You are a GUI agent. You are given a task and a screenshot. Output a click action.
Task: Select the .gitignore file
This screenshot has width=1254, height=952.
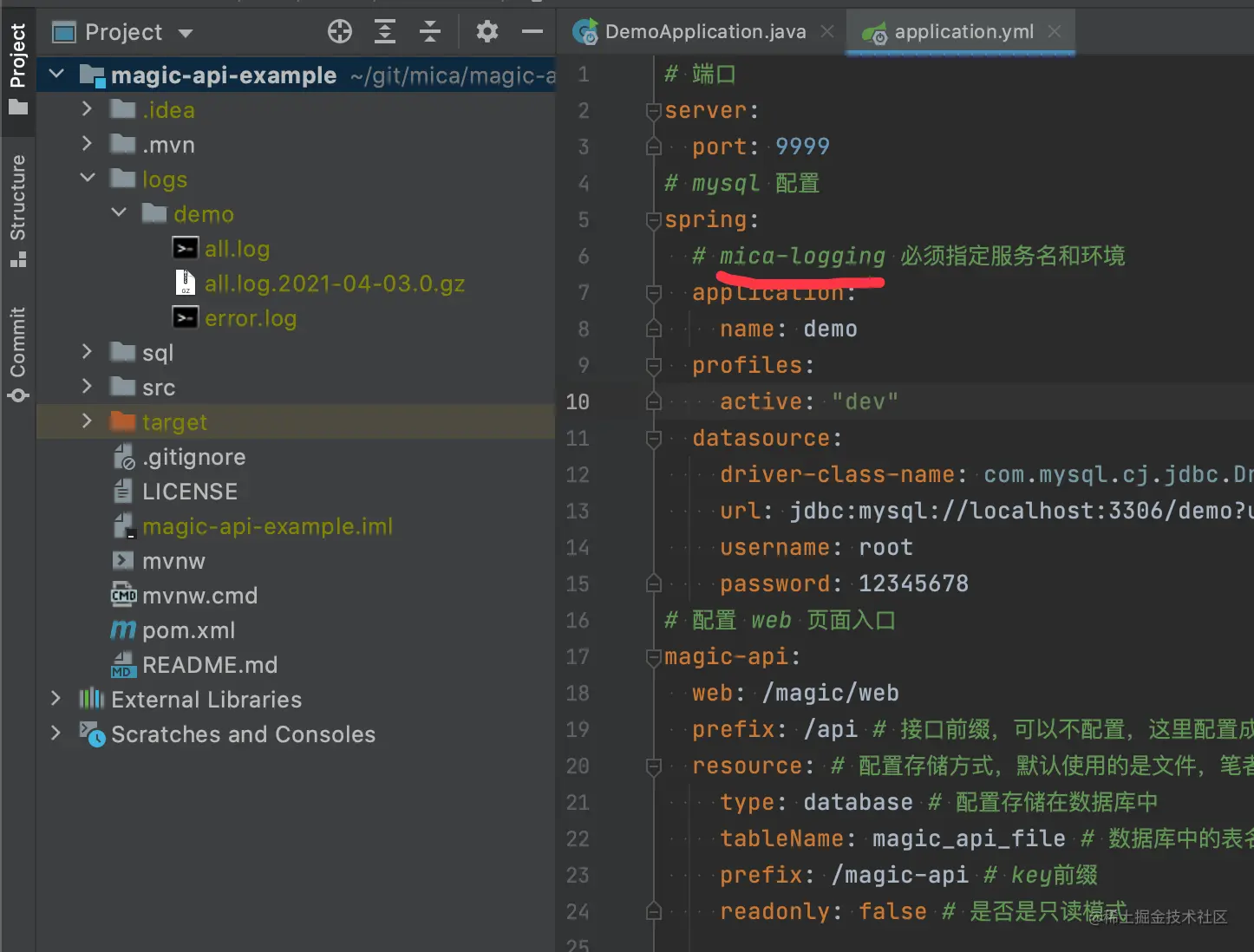[193, 457]
